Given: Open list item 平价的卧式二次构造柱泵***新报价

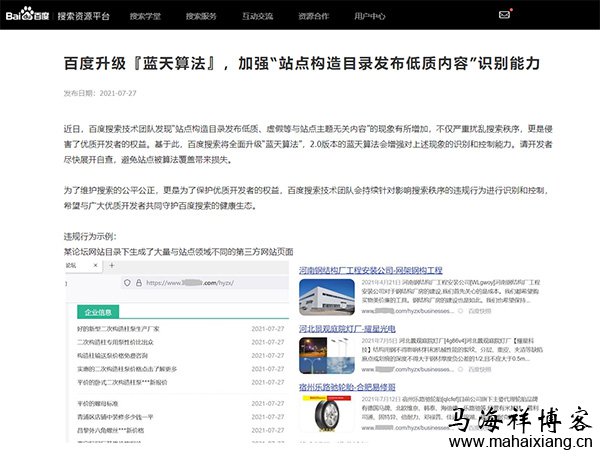Looking at the screenshot, I should (x=122, y=382).
